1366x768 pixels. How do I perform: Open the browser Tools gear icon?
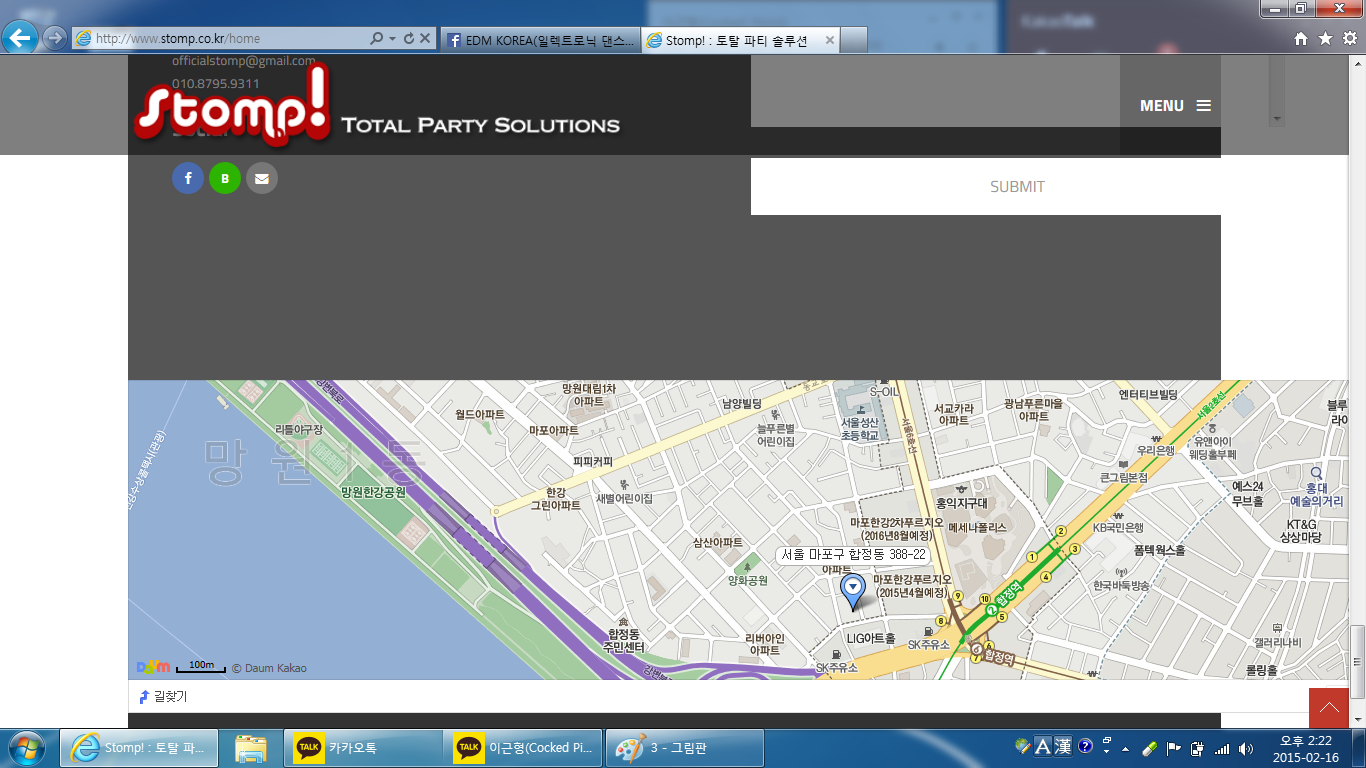click(x=1349, y=38)
